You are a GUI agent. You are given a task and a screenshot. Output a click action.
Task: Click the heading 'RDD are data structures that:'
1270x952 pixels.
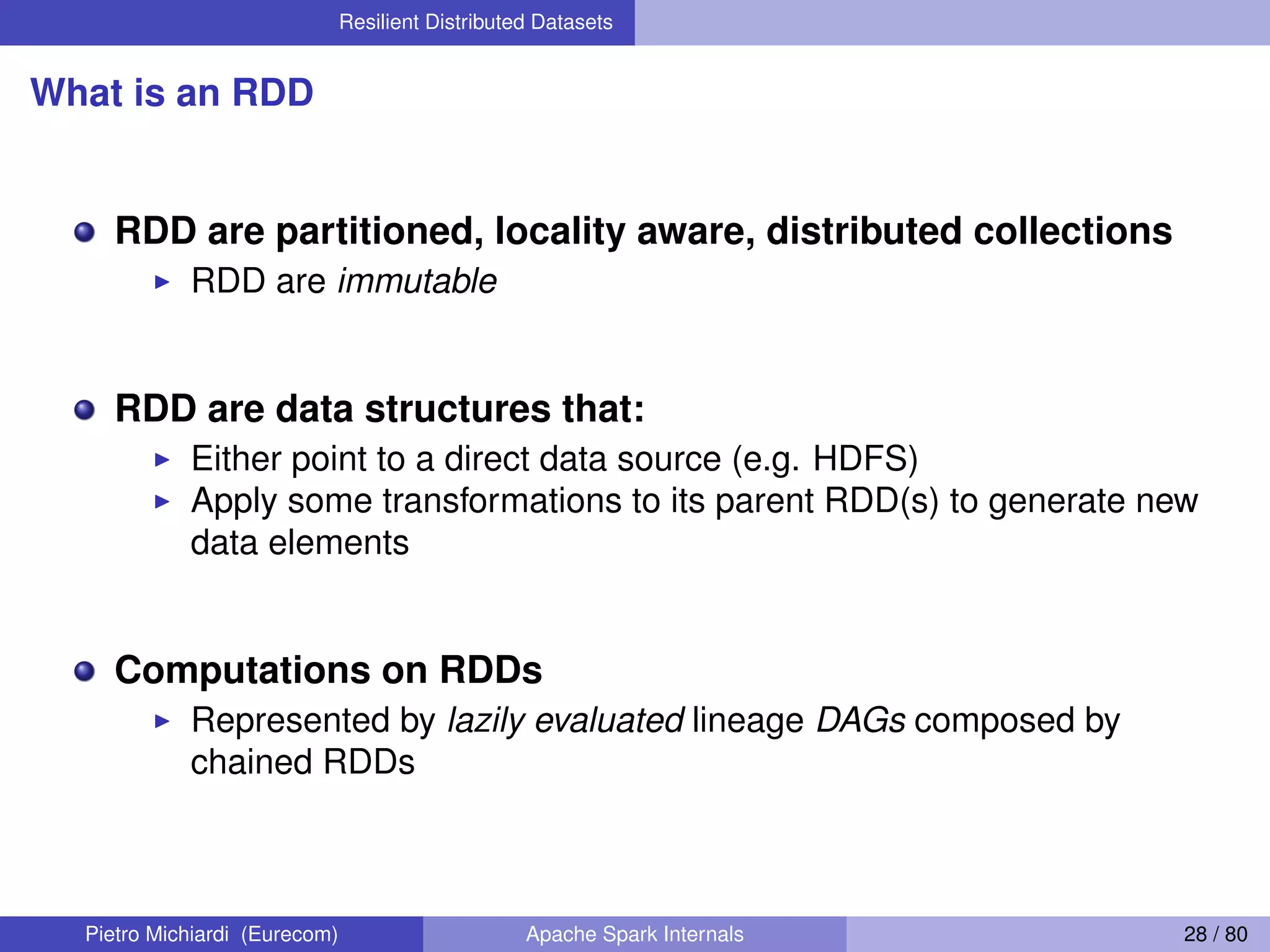380,409
